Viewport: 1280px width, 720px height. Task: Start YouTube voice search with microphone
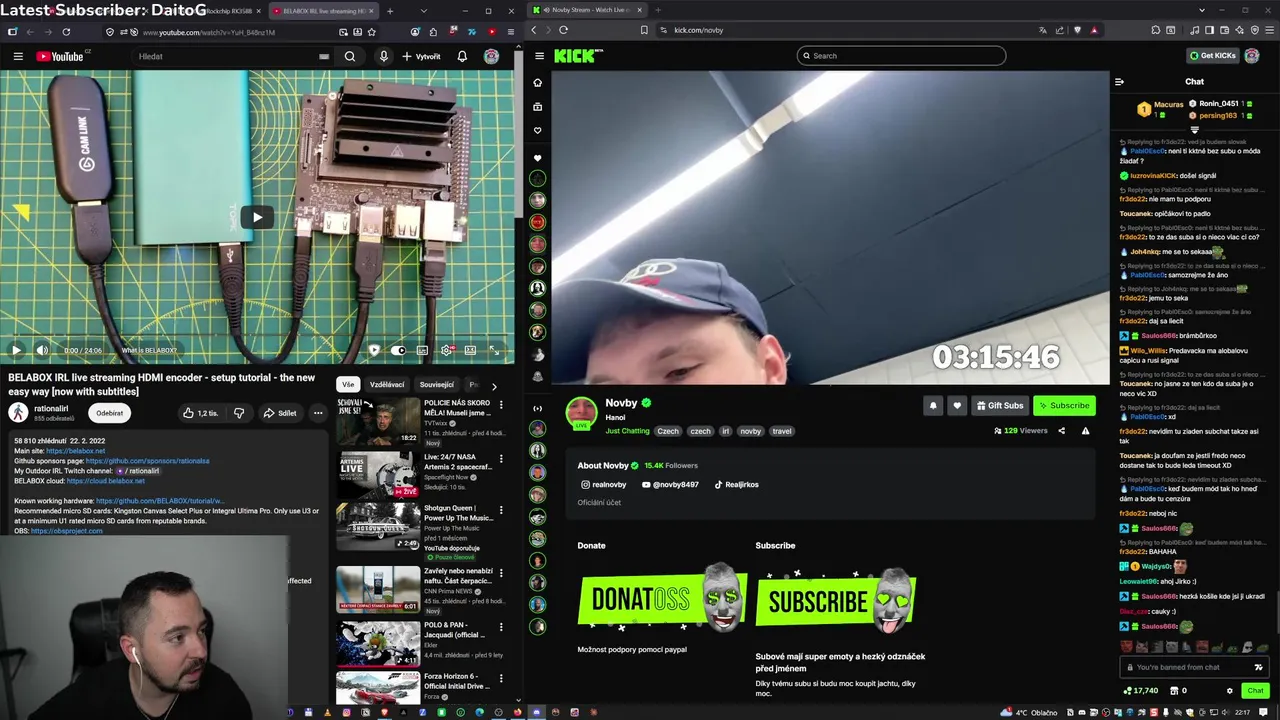(383, 56)
